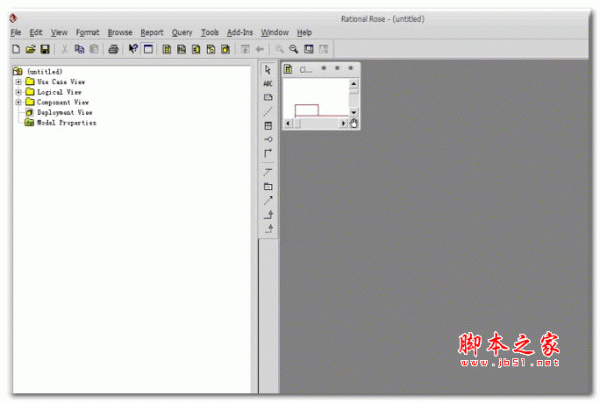This screenshot has height=403, width=600.
Task: Activate the context help arrow-question icon
Action: 133,49
